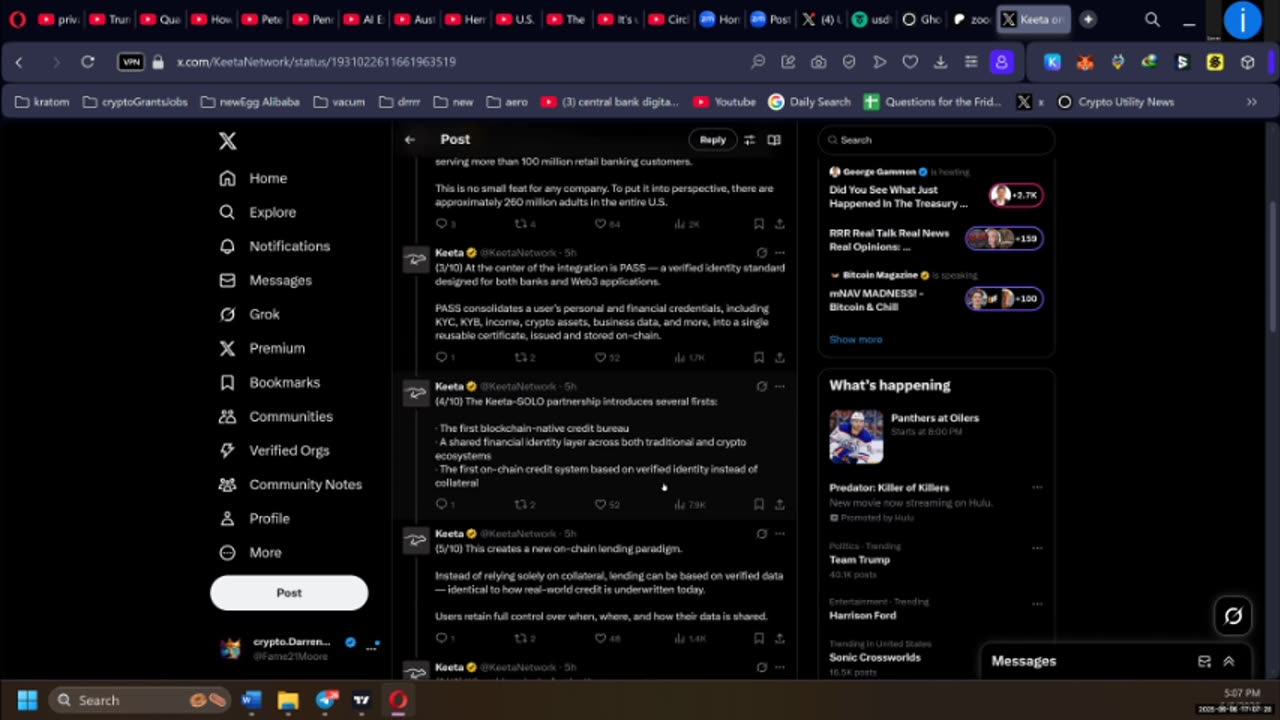Click into the X Search field
1280x720 pixels.
pos(936,140)
